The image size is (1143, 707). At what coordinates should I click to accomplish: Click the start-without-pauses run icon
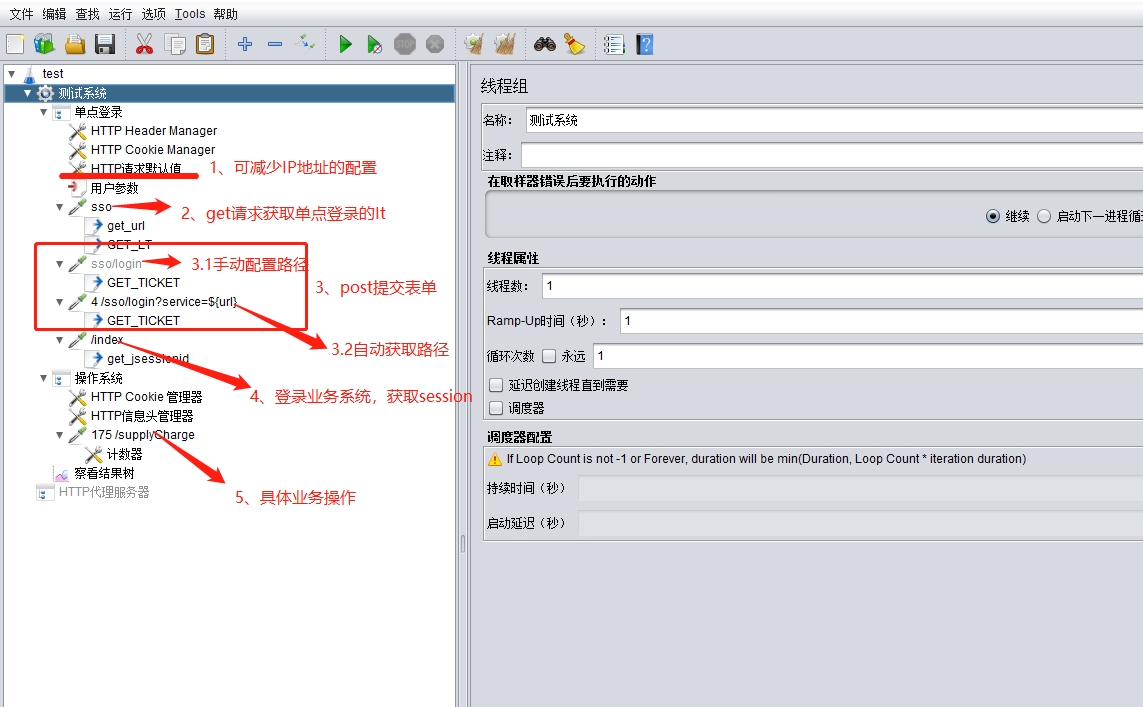coord(374,43)
